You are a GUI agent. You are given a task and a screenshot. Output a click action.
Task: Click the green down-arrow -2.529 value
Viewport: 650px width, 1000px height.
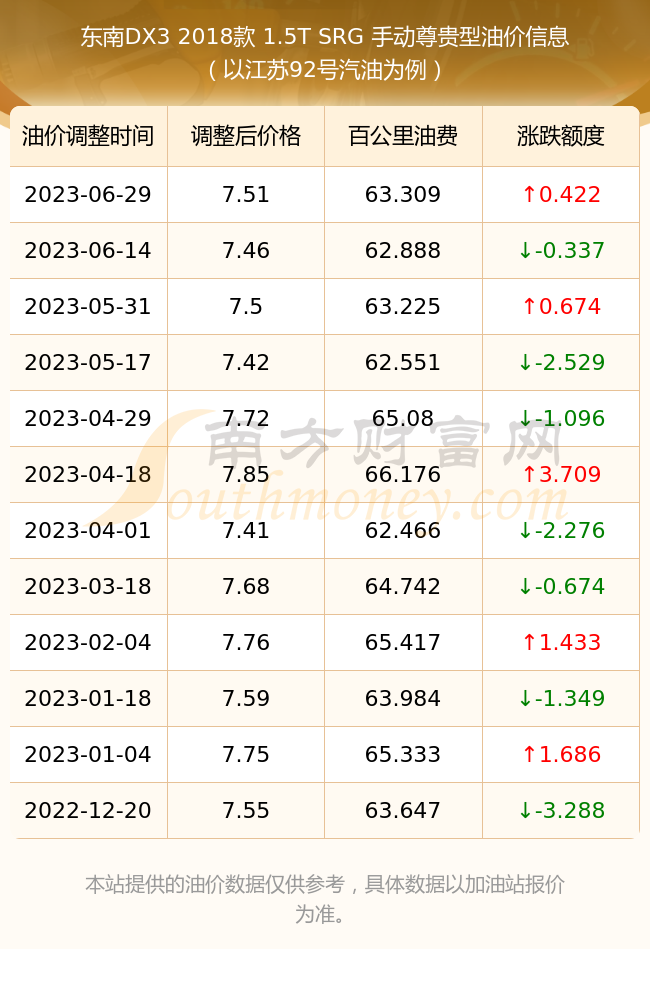tap(561, 362)
